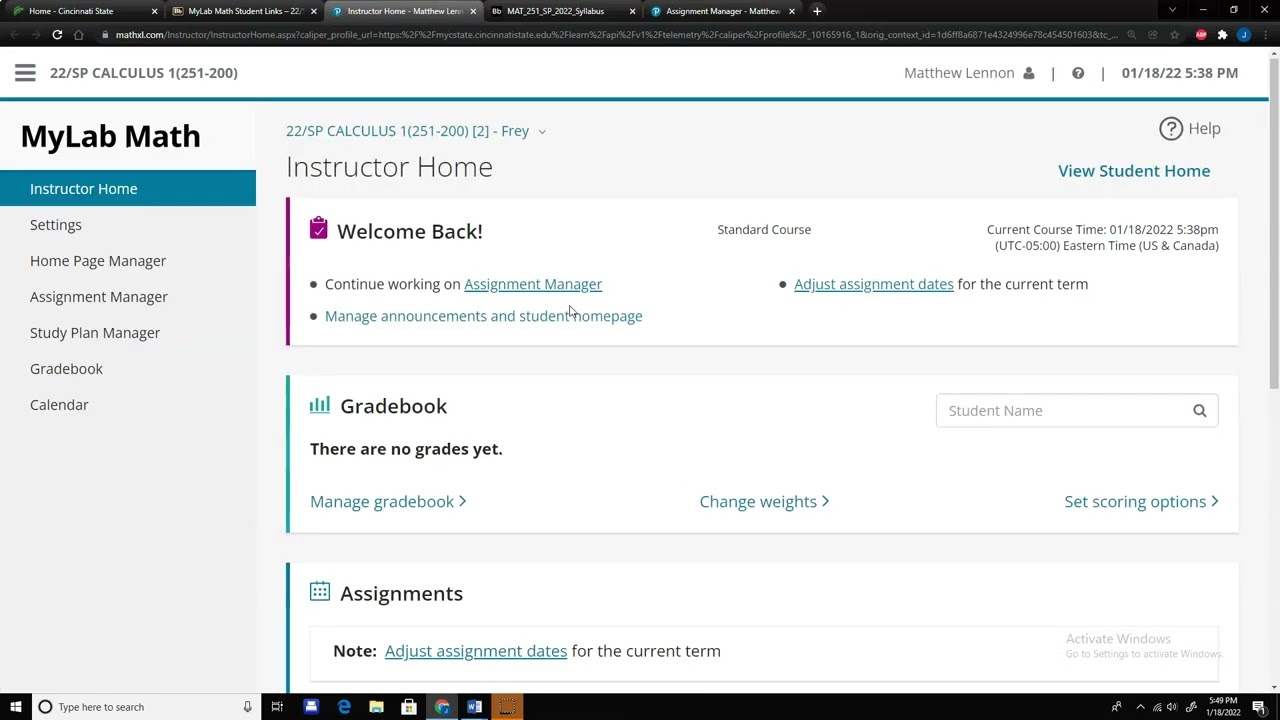Click the student name search magnifier
Screen dimensions: 1280x720
1200,411
